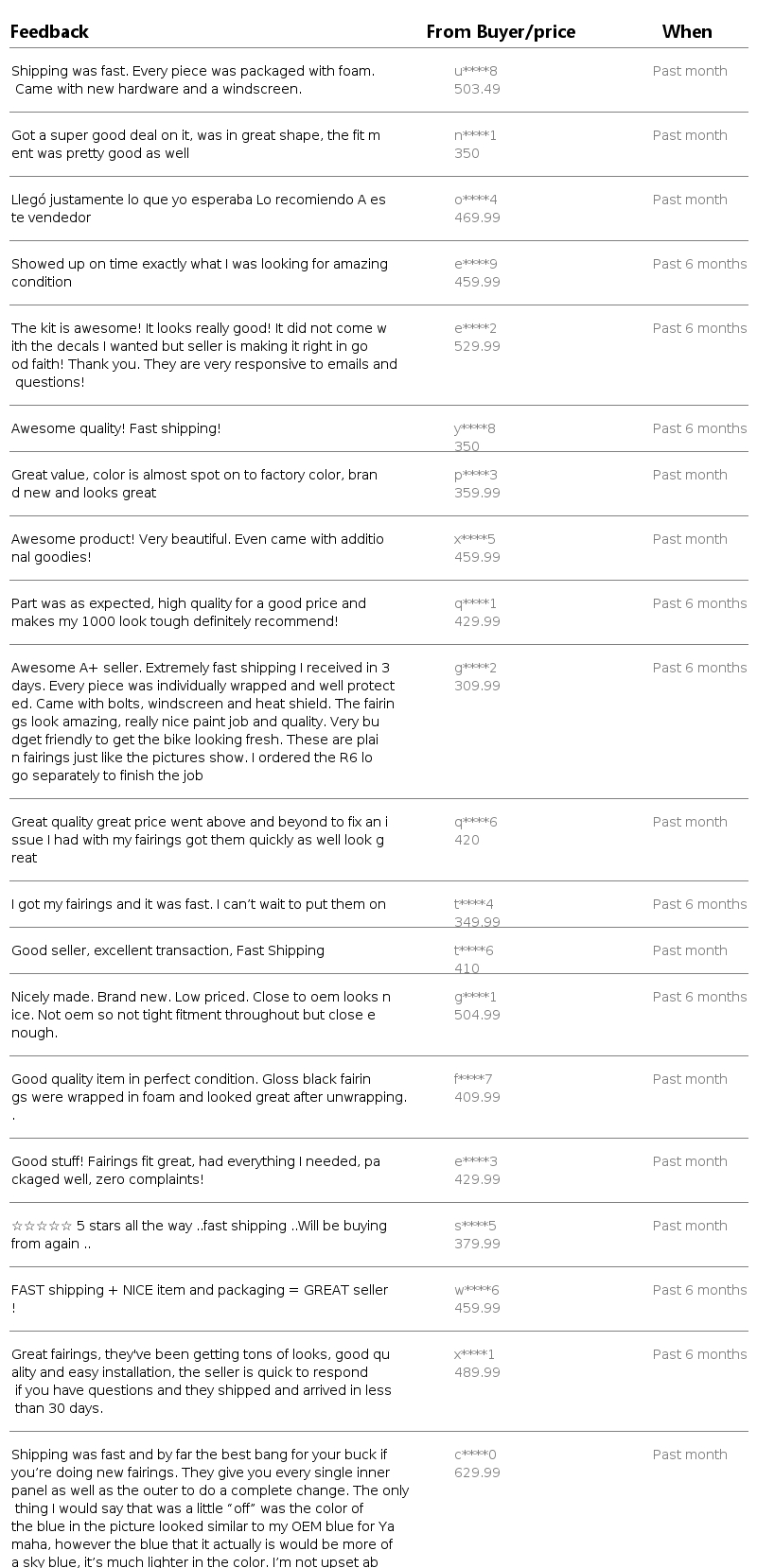Click review about "additional goodies"

(198, 548)
